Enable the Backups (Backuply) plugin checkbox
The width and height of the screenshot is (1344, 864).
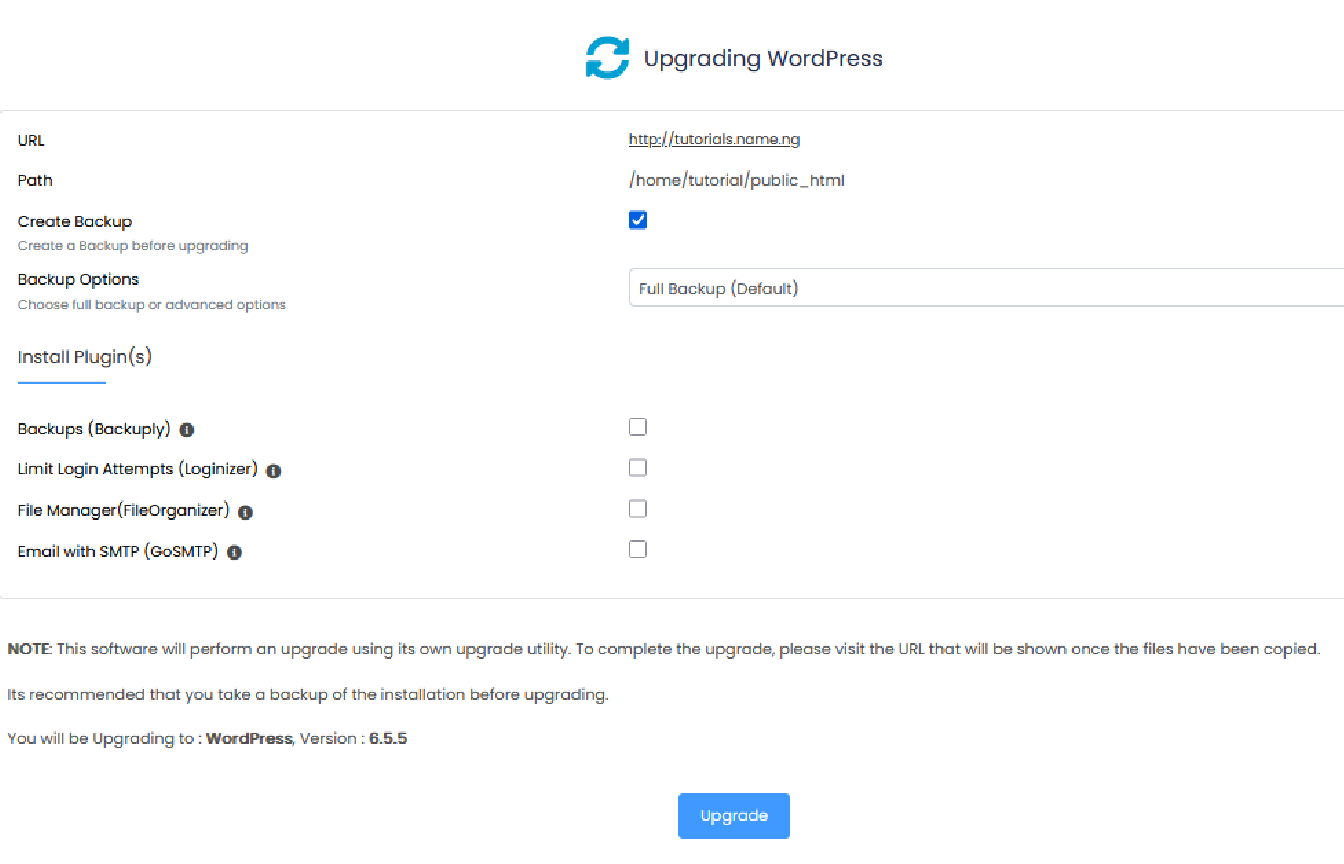638,427
